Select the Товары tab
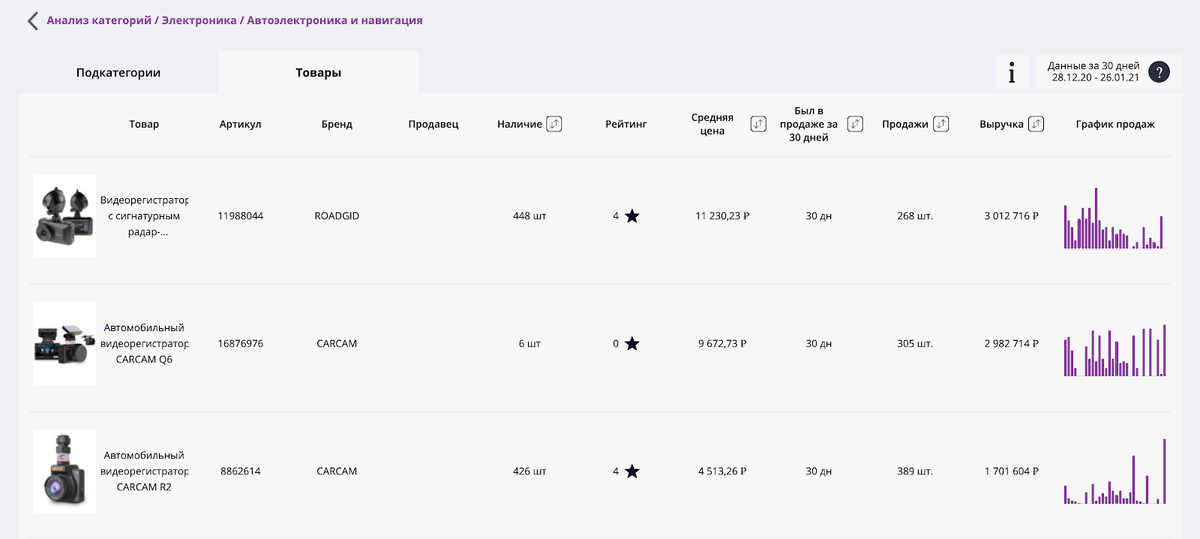 click(x=318, y=73)
